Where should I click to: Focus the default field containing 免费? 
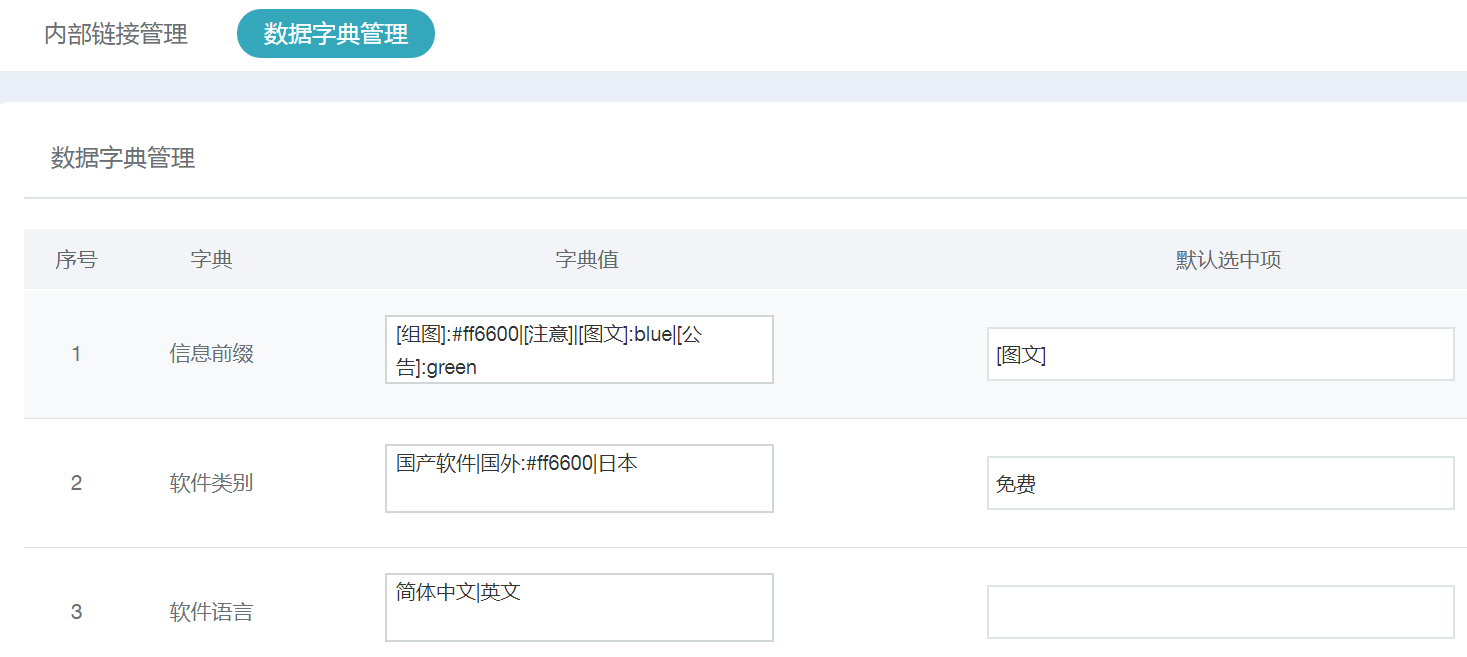(1220, 483)
